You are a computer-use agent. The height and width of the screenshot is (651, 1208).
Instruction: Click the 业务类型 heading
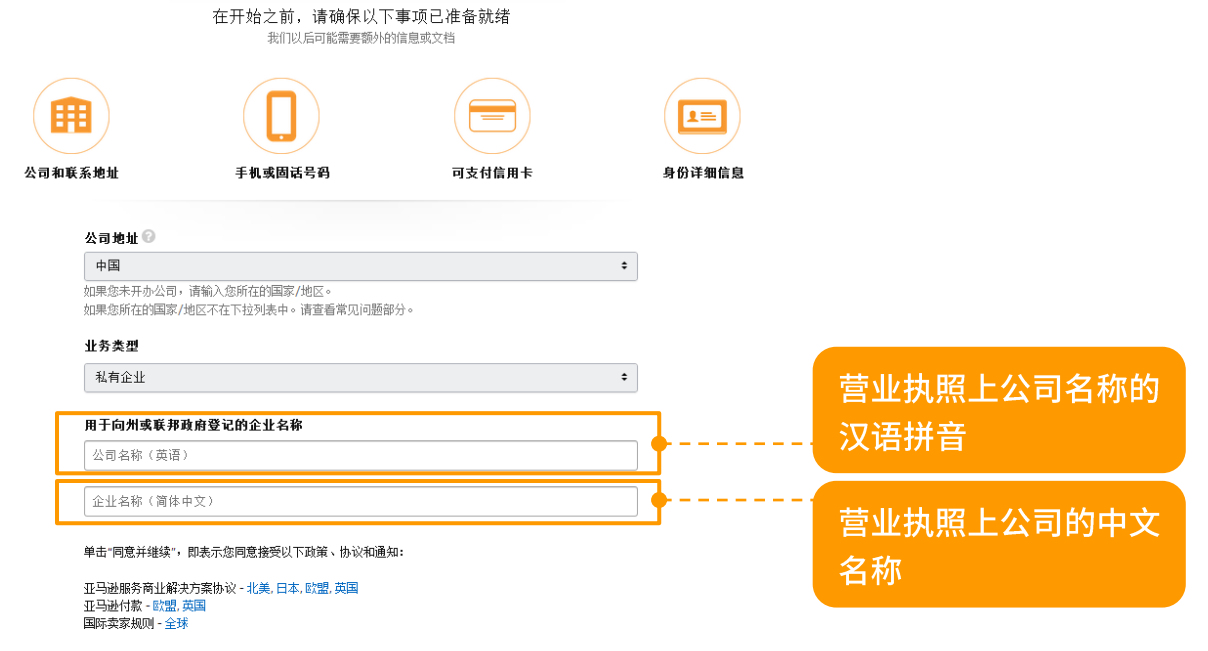[x=111, y=346]
